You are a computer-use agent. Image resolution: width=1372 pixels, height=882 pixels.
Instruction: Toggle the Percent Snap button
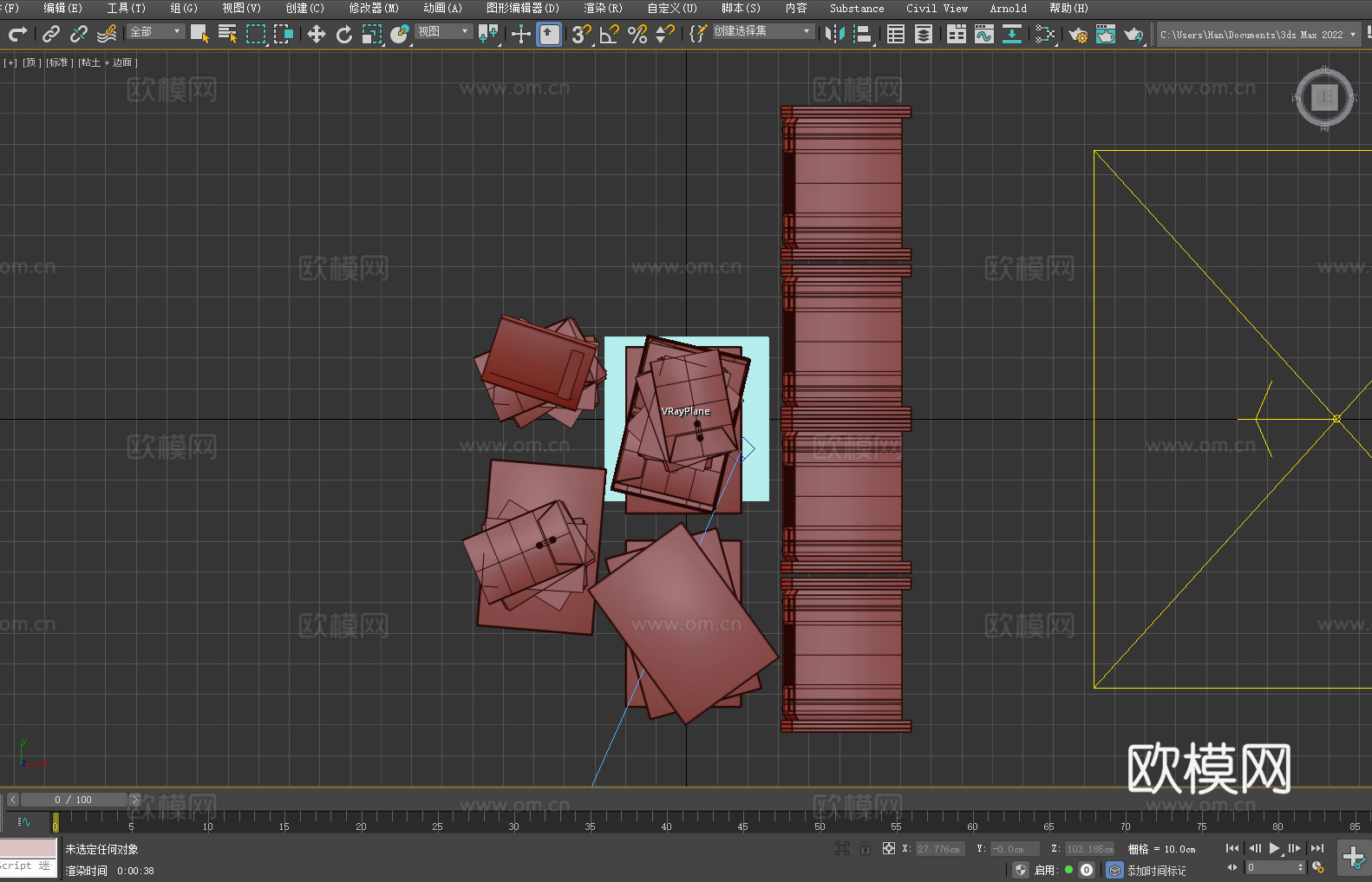pyautogui.click(x=637, y=34)
